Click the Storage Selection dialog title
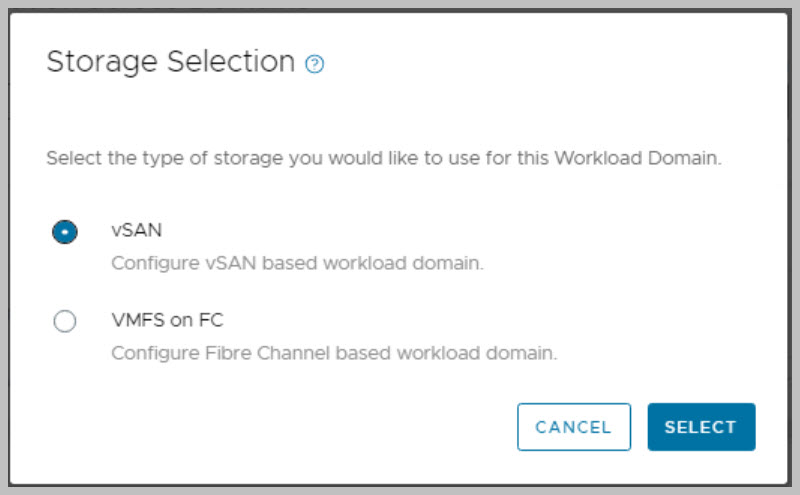Screen dimensions: 800x495 (170, 62)
